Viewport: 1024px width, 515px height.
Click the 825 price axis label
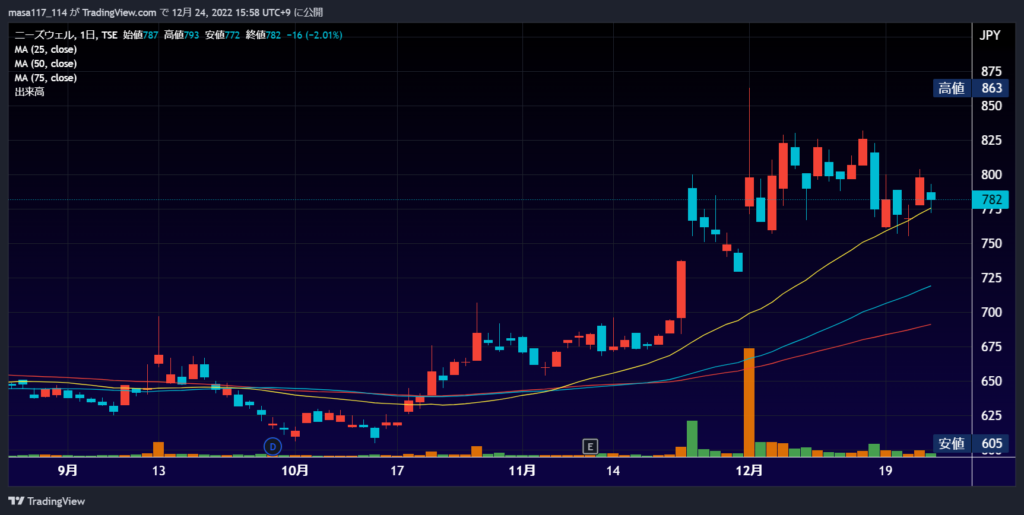tap(991, 140)
